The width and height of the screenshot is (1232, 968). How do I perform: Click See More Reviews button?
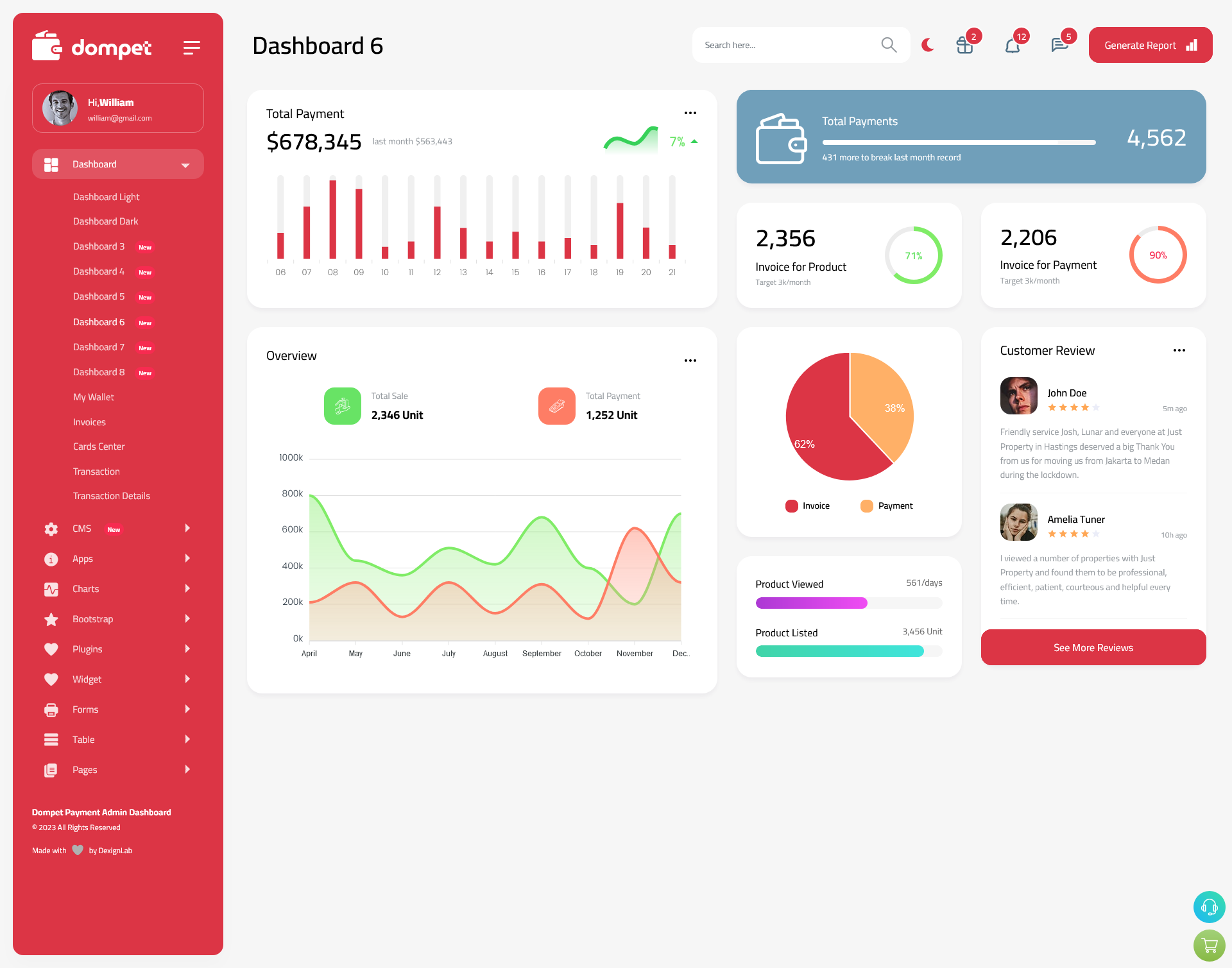pyautogui.click(x=1093, y=647)
